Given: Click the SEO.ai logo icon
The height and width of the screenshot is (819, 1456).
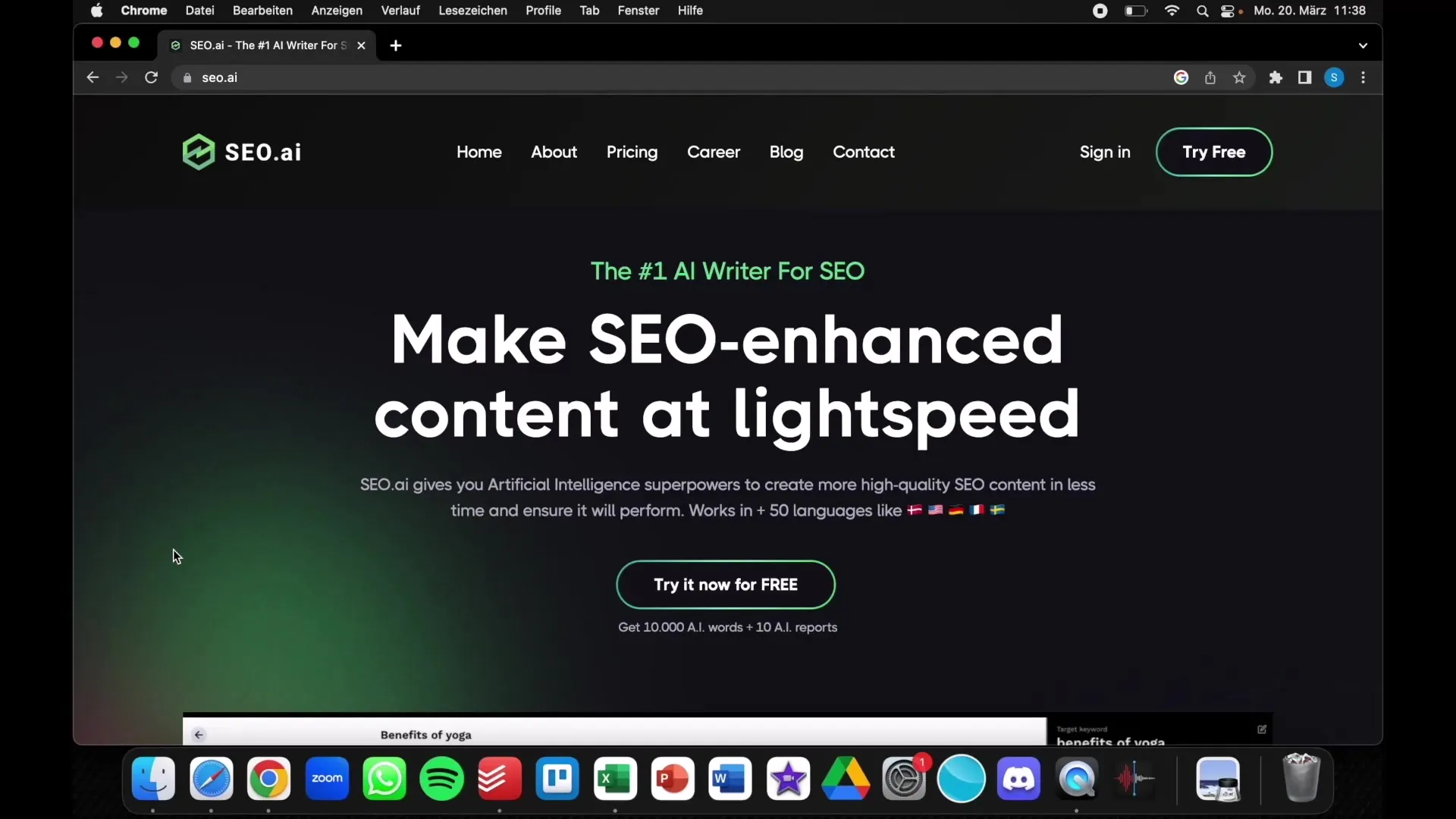Looking at the screenshot, I should pos(197,152).
